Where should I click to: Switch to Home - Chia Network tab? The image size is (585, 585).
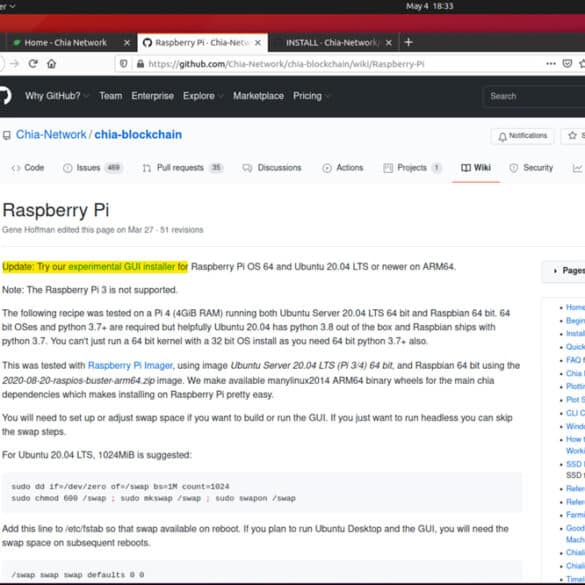65,43
